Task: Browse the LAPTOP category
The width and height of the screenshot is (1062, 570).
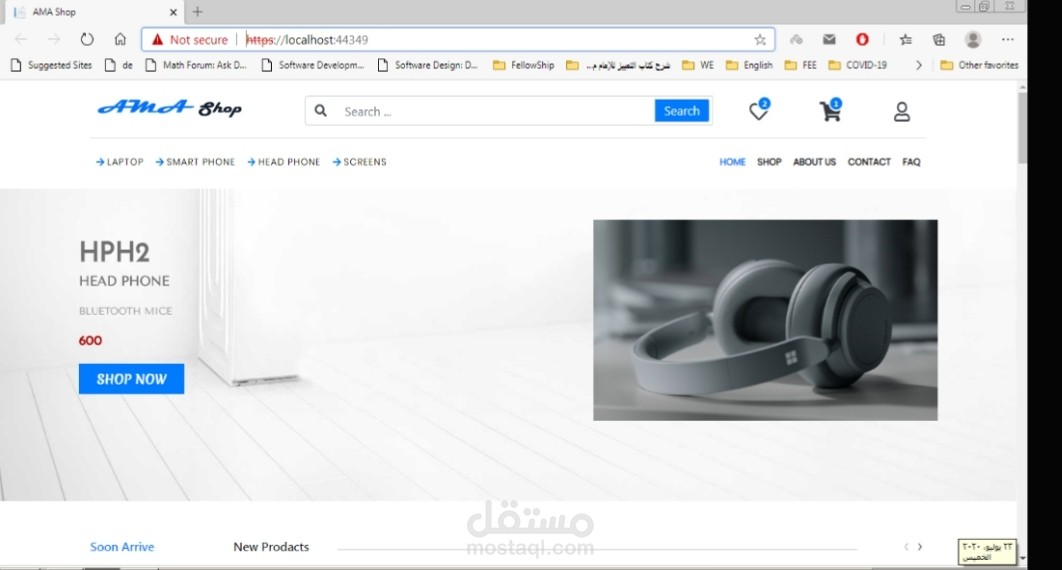Action: point(120,162)
